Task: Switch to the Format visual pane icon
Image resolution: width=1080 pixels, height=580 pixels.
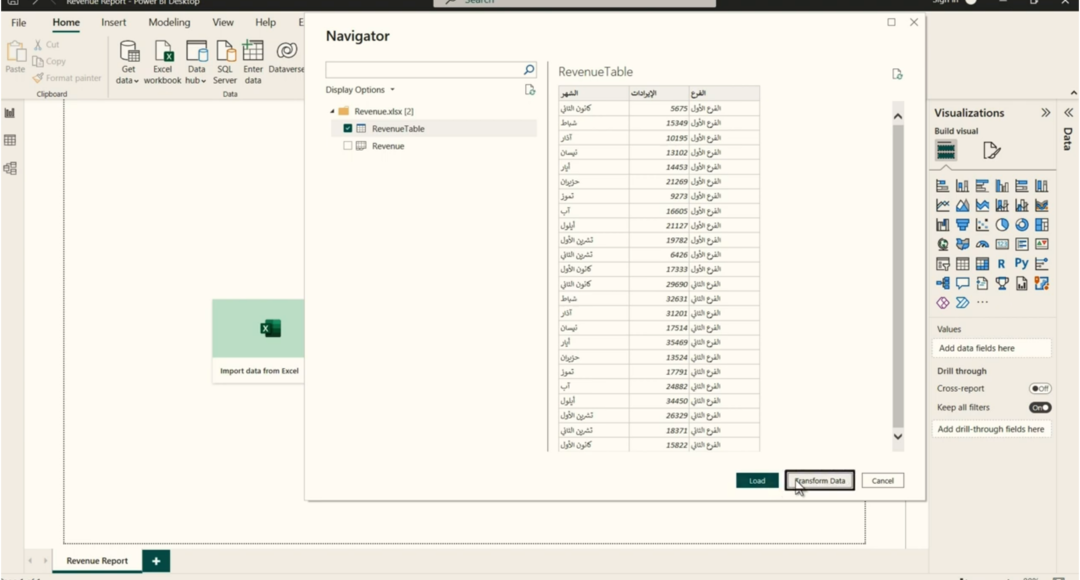Action: [x=991, y=151]
